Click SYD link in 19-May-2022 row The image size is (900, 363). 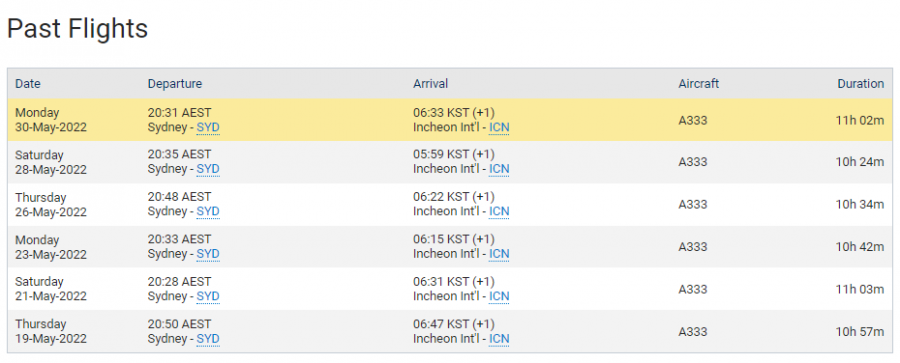tap(208, 339)
